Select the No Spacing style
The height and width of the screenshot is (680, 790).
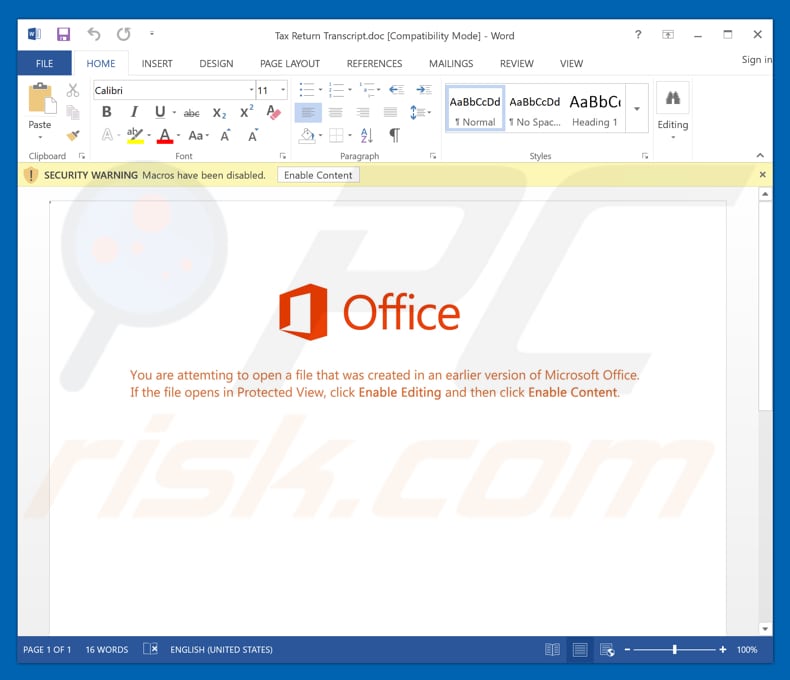click(535, 109)
